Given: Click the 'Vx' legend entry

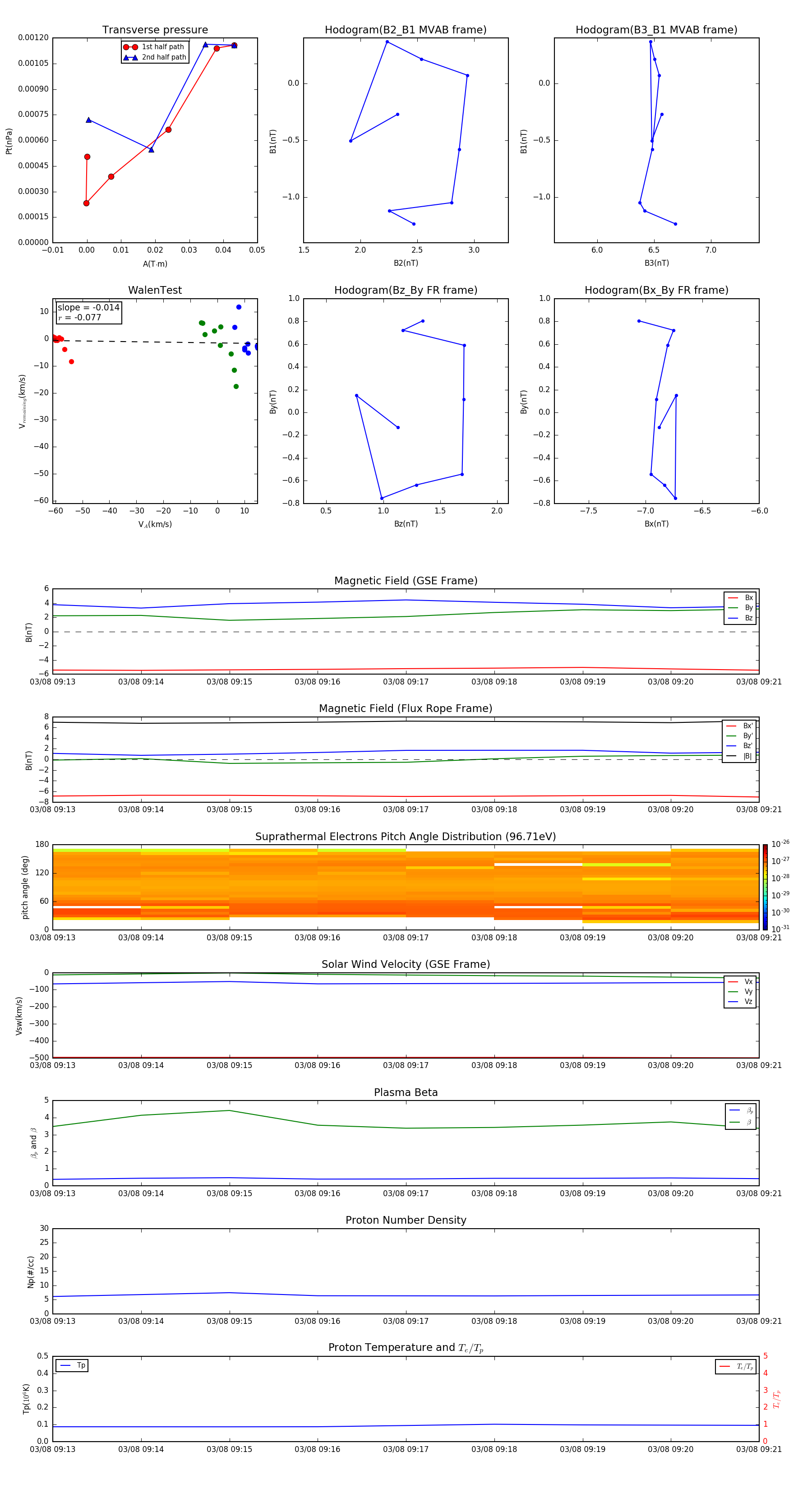Looking at the screenshot, I should coord(740,982).
